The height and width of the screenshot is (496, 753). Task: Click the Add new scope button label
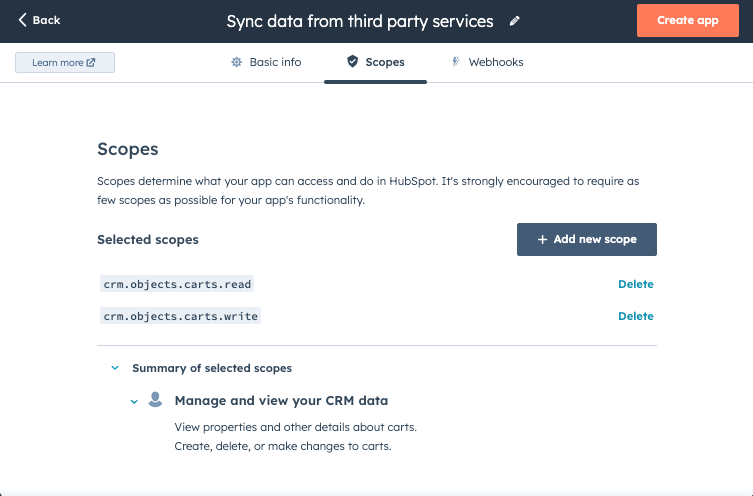pyautogui.click(x=595, y=240)
